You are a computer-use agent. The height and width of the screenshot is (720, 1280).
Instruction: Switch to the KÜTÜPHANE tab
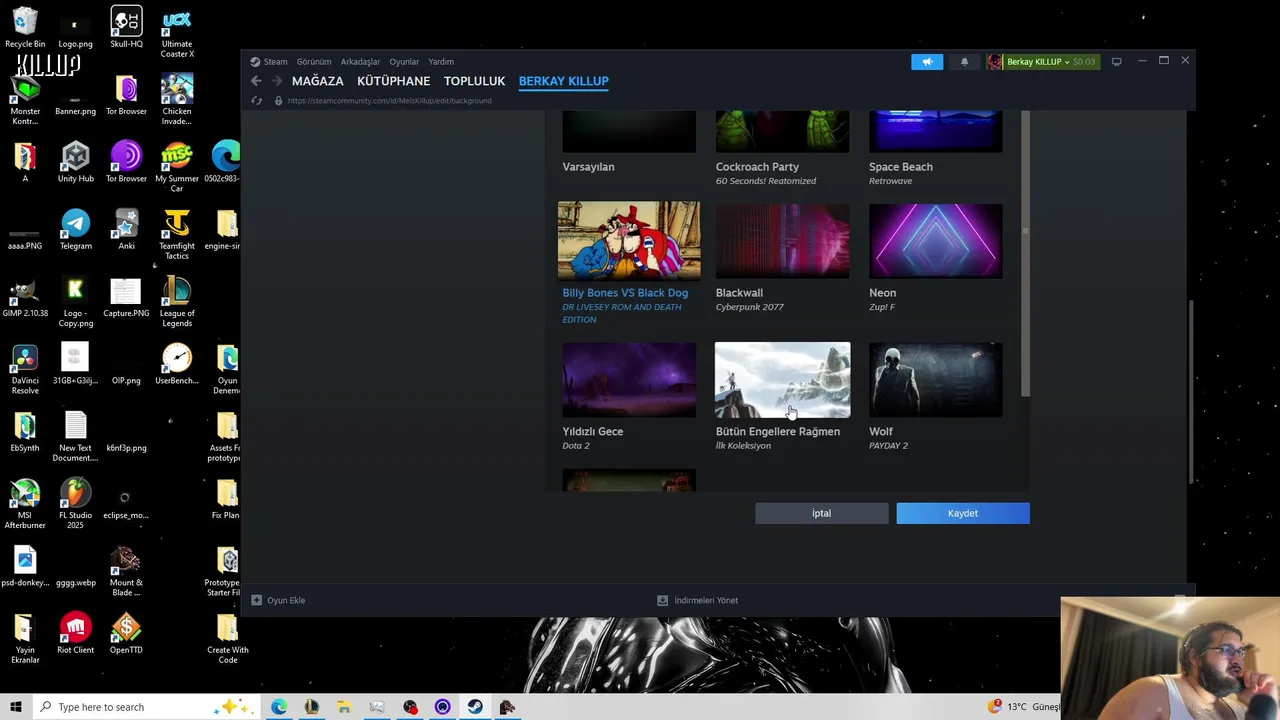click(x=393, y=81)
